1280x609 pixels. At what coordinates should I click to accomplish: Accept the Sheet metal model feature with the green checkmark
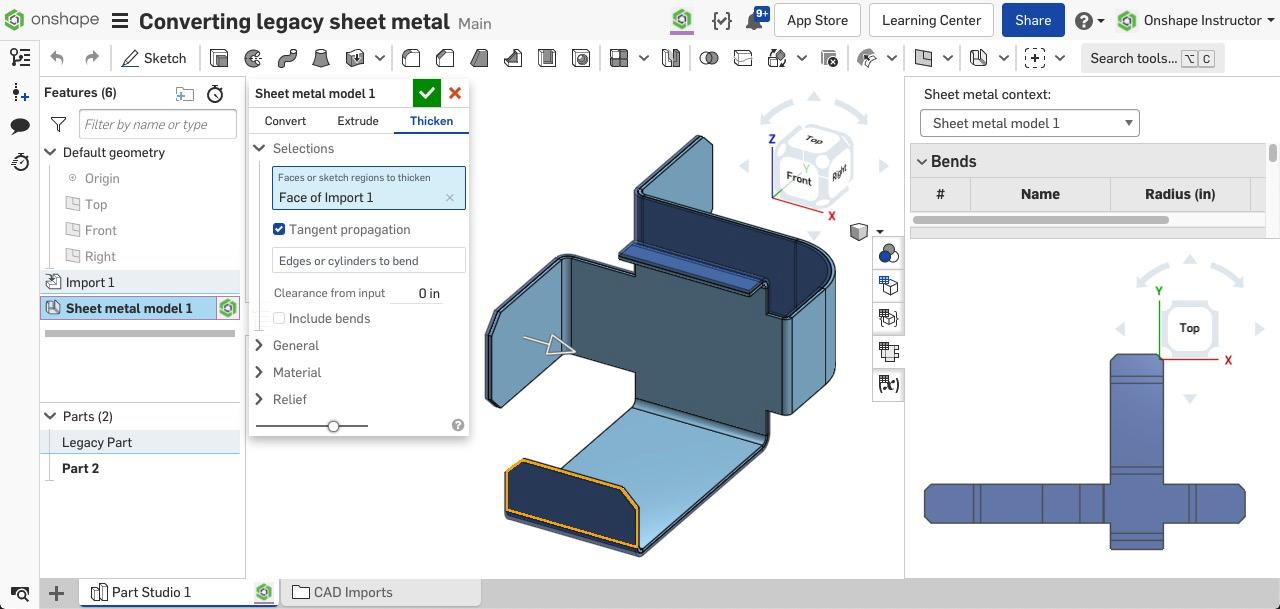pos(427,93)
